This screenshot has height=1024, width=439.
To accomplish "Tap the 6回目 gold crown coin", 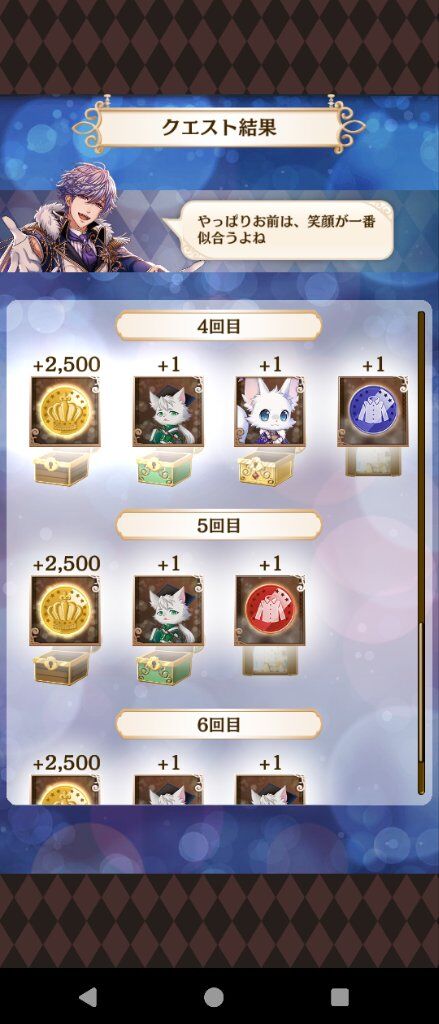I will [65, 790].
